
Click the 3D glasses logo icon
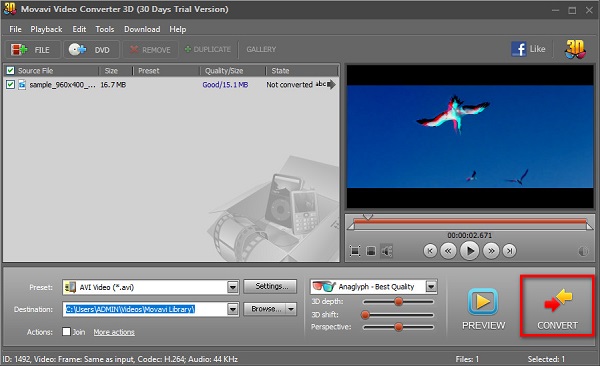pyautogui.click(x=575, y=49)
